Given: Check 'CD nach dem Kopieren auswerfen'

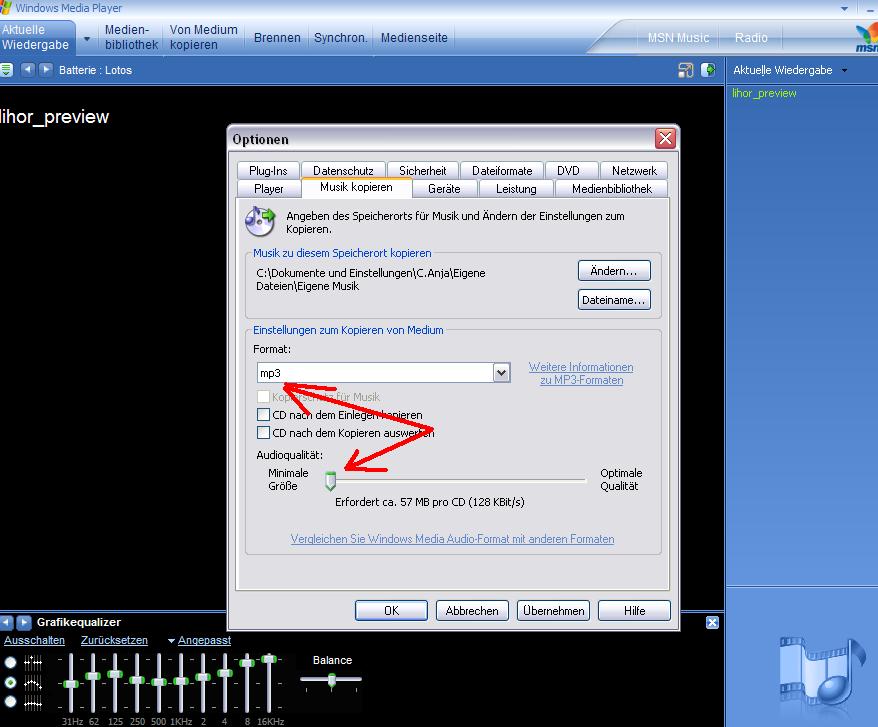Looking at the screenshot, I should (x=263, y=432).
